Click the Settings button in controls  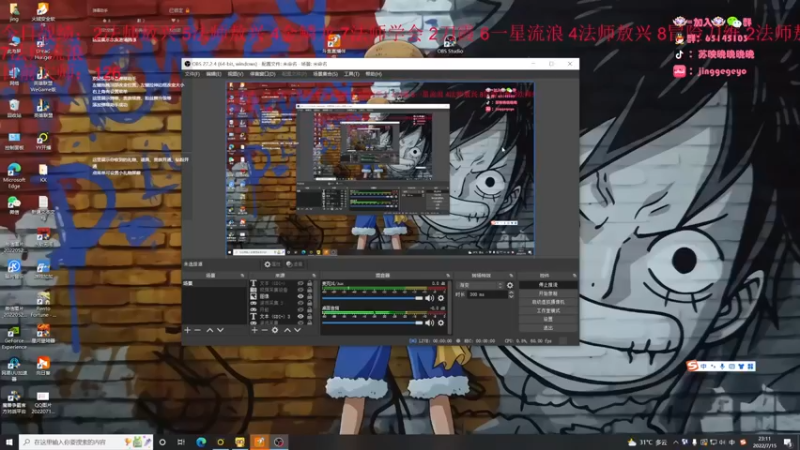tap(548, 319)
